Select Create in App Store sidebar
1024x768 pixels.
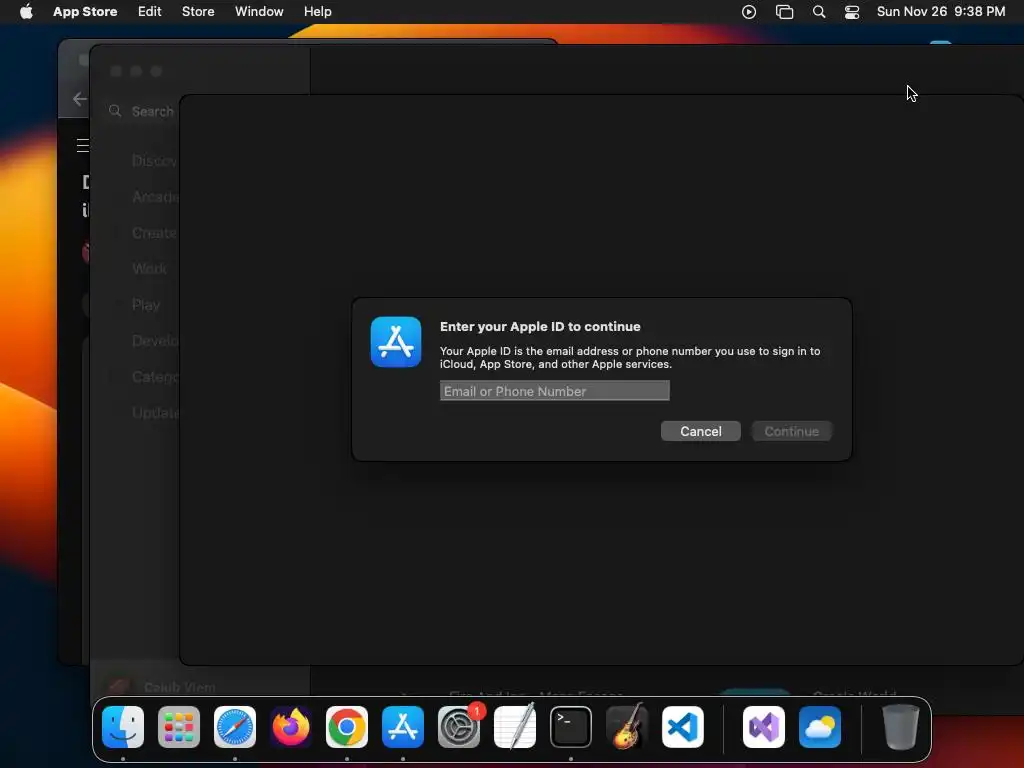(154, 232)
